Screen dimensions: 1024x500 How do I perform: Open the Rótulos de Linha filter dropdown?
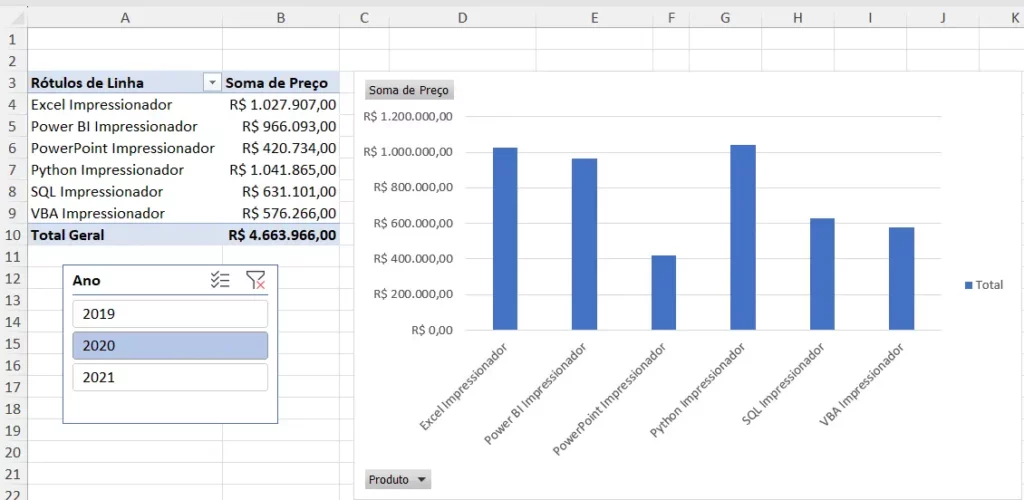[212, 83]
